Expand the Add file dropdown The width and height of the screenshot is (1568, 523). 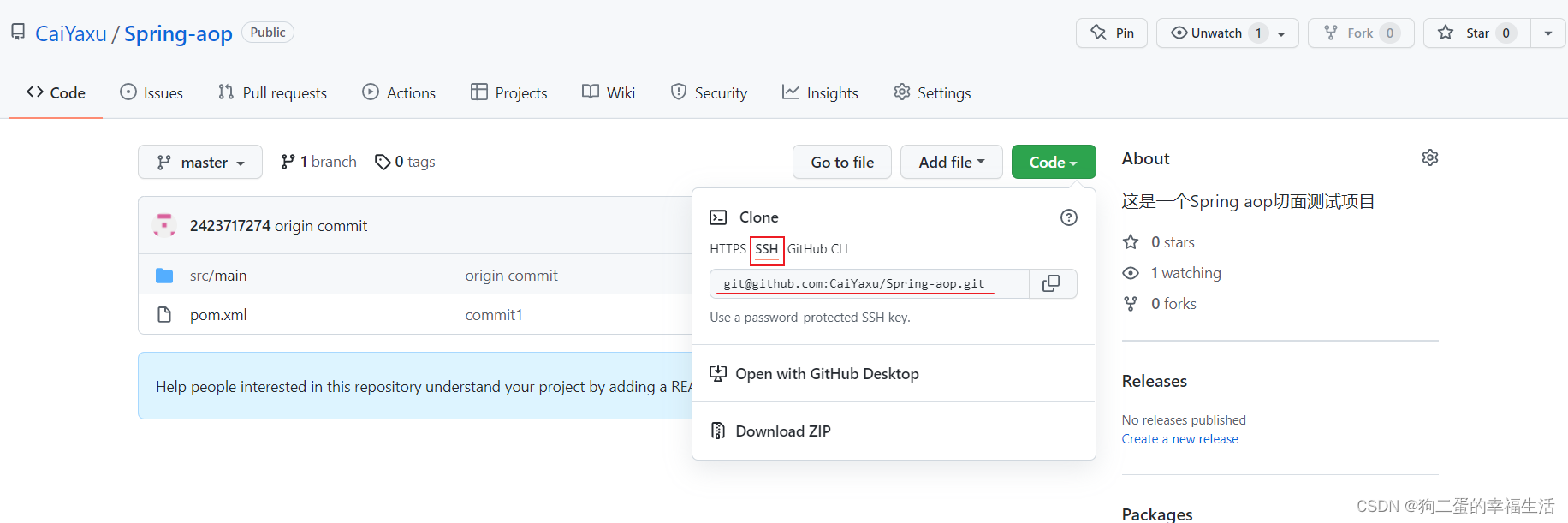click(x=952, y=162)
